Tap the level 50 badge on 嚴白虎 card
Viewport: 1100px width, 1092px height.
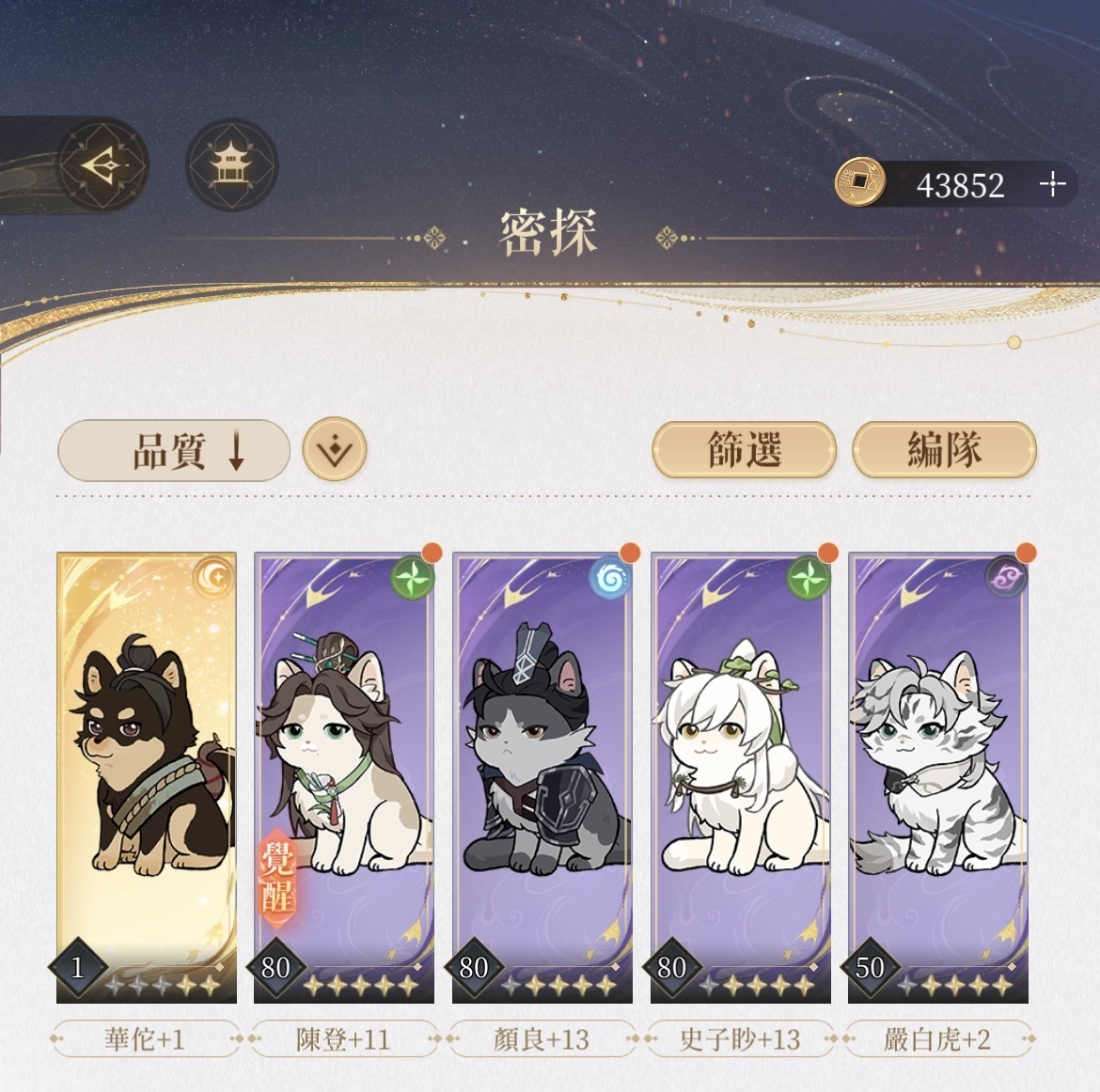(x=870, y=968)
